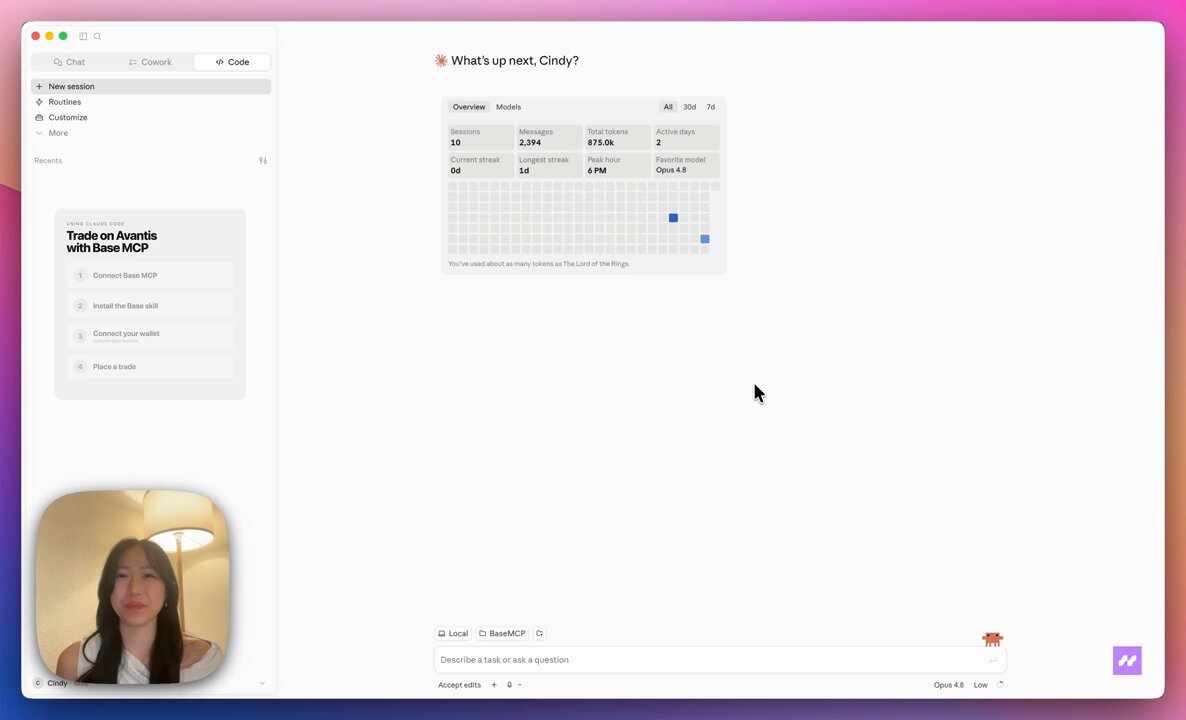The width and height of the screenshot is (1186, 720).
Task: Click the Sessions stat card
Action: pos(481,137)
